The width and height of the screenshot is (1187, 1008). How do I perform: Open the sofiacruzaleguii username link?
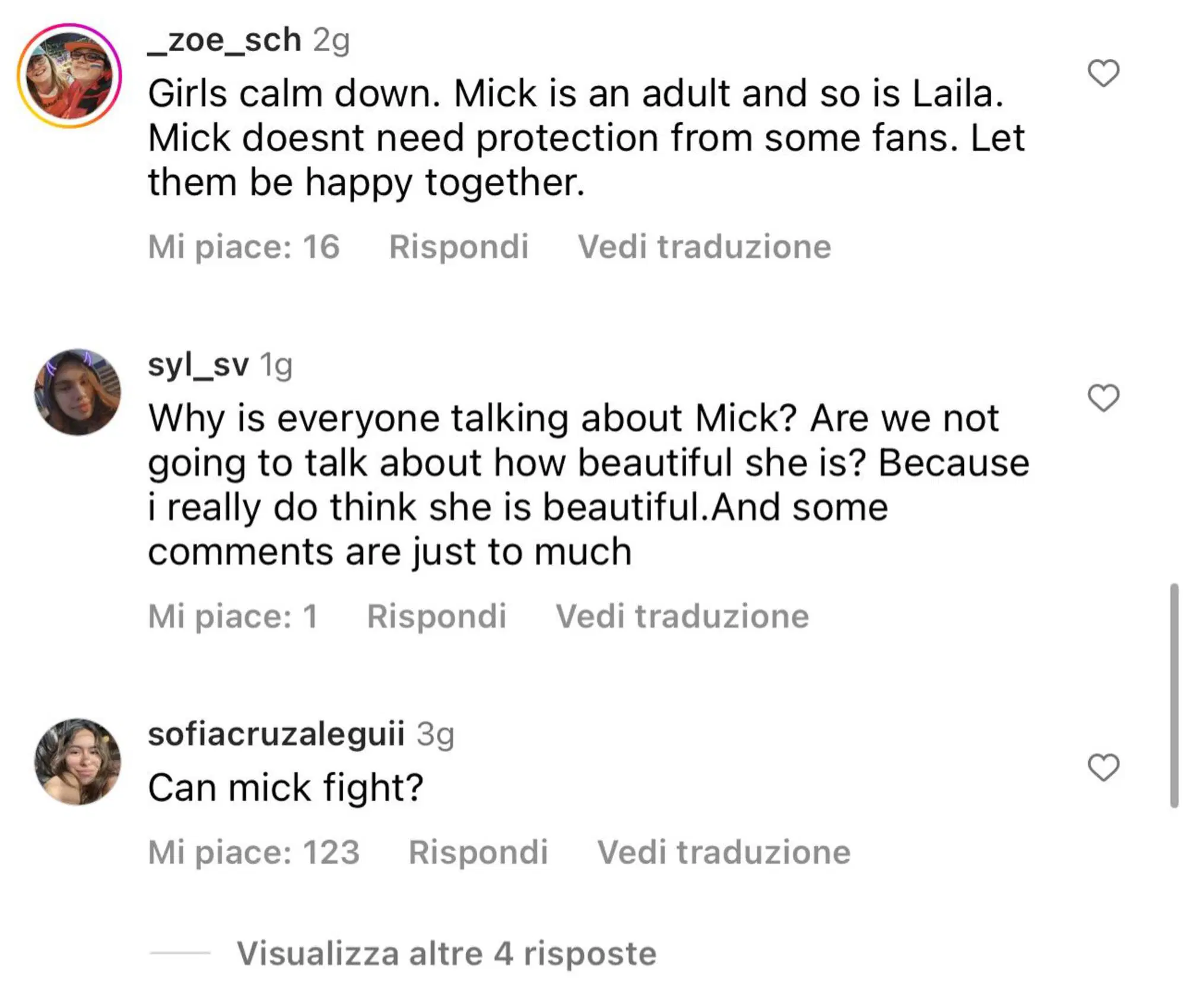click(x=276, y=734)
